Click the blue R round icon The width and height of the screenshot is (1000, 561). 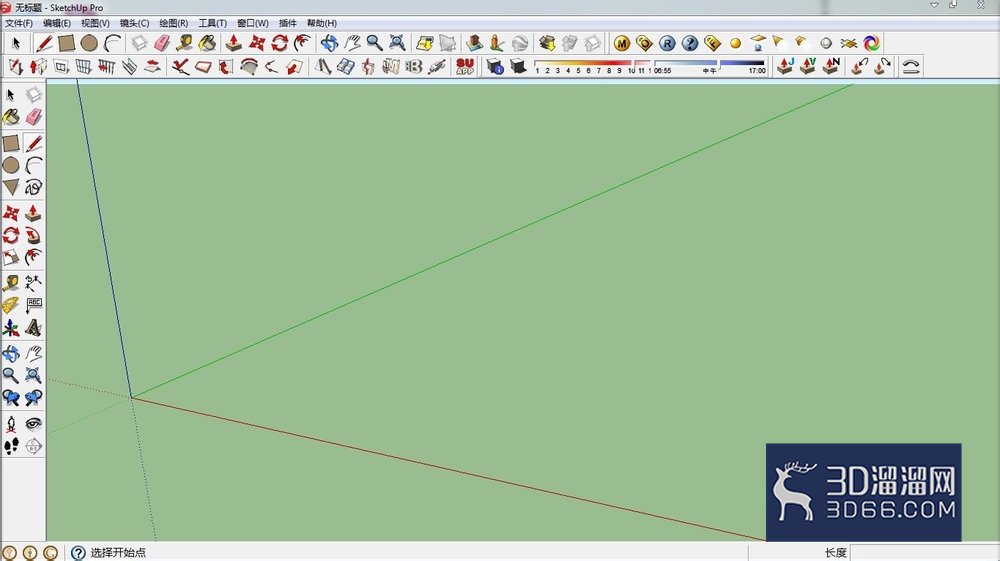667,43
